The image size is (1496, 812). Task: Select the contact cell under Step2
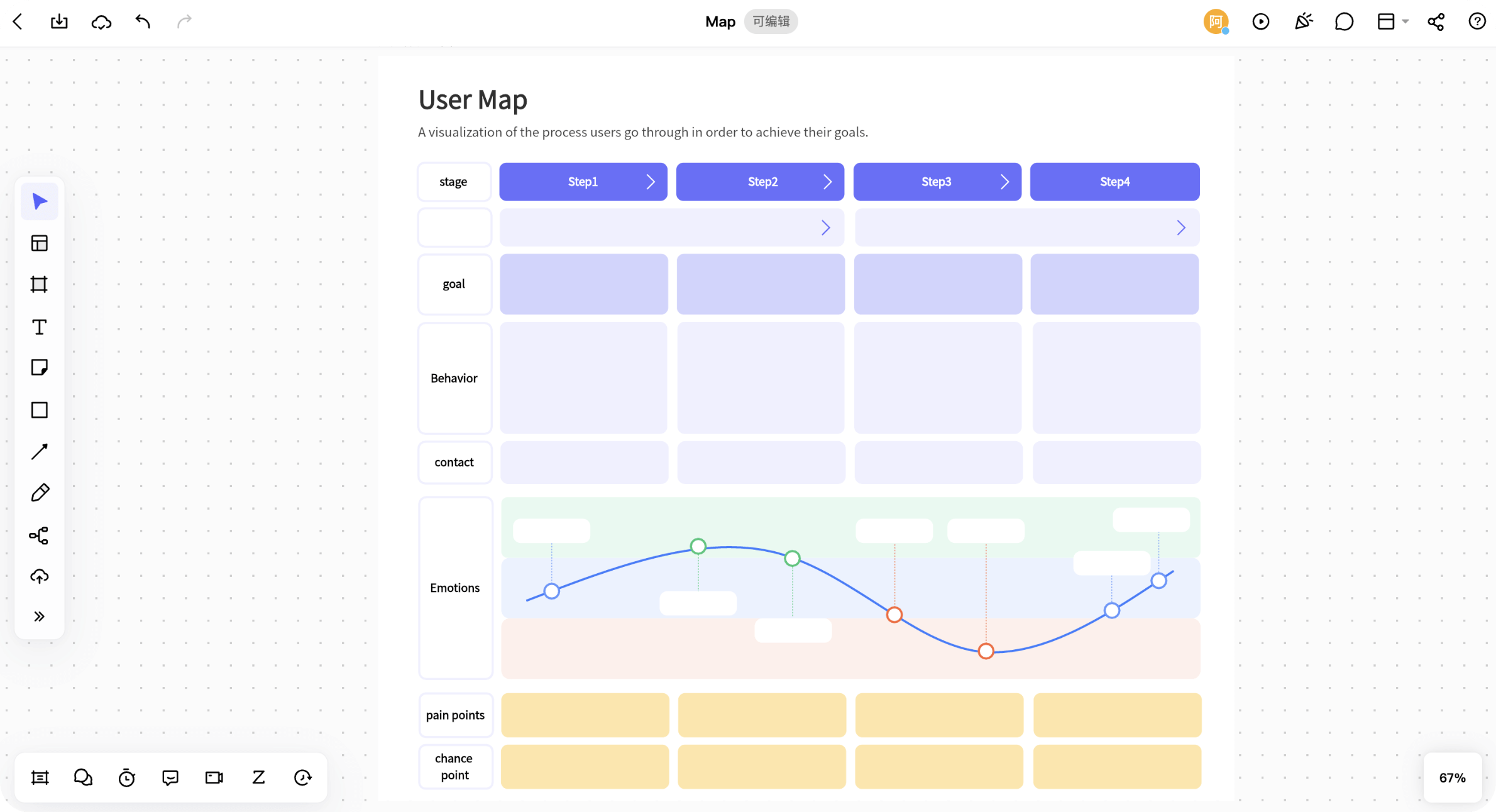[761, 462]
